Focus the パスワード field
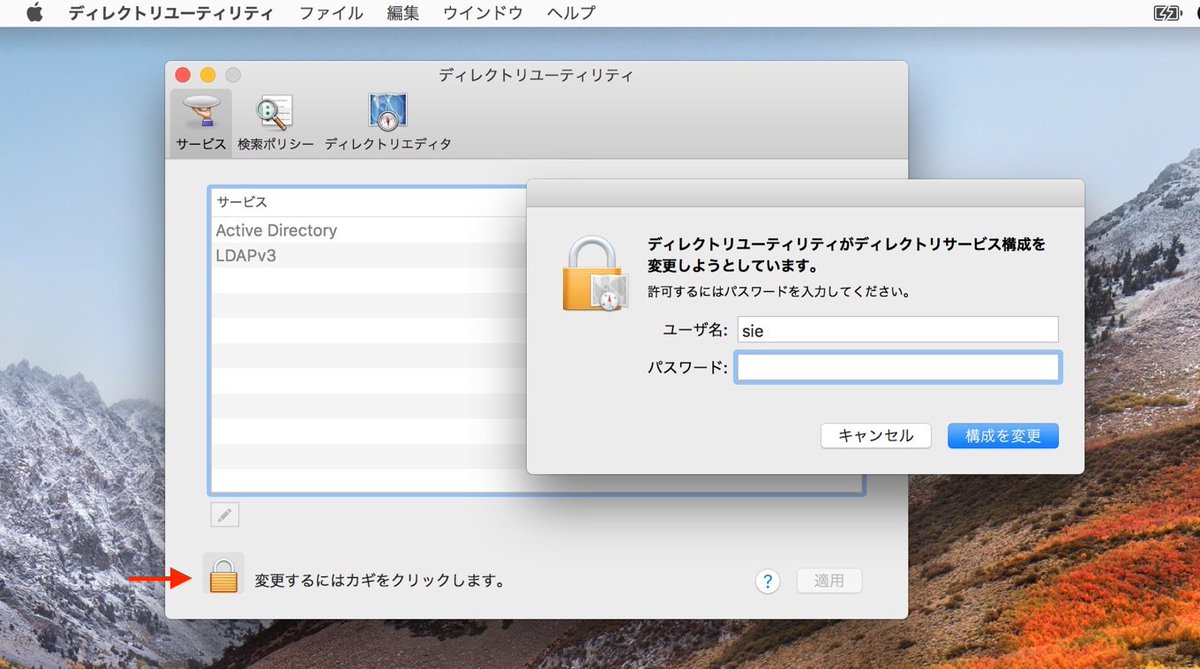Viewport: 1200px width, 669px height. pyautogui.click(x=897, y=368)
